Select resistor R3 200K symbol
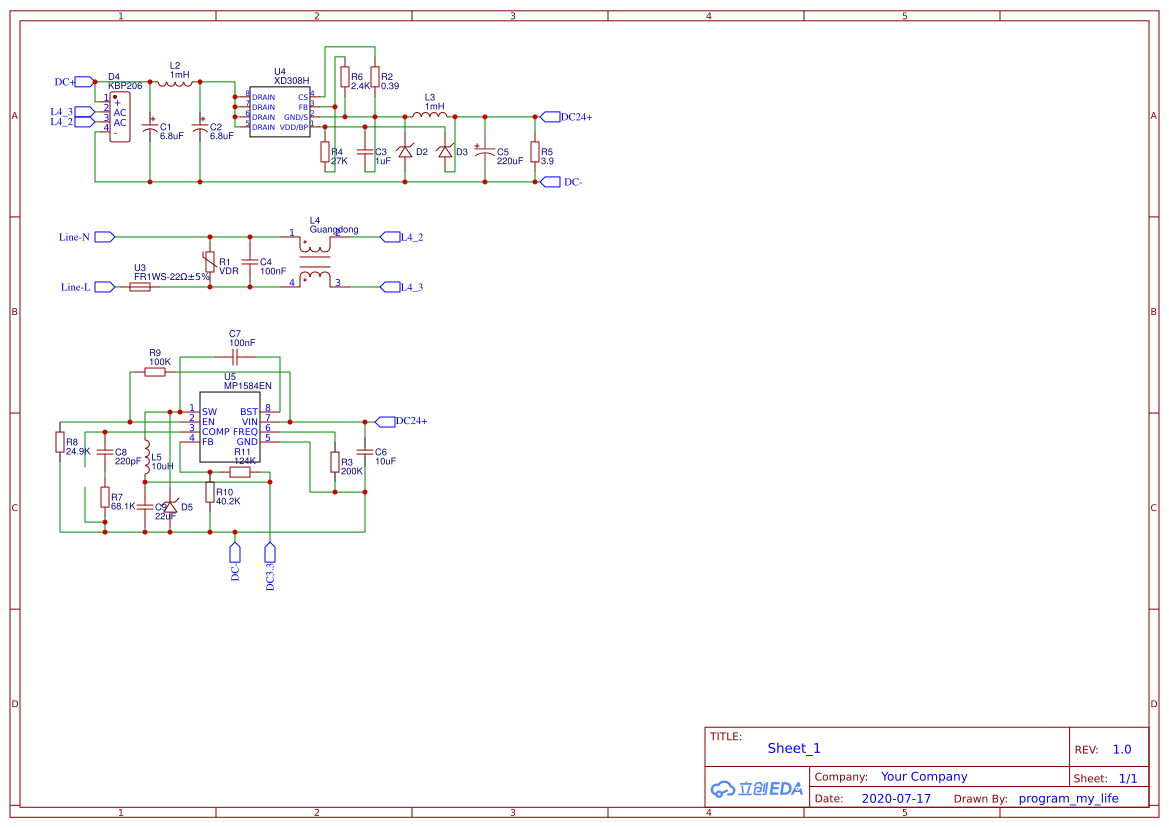 (335, 462)
